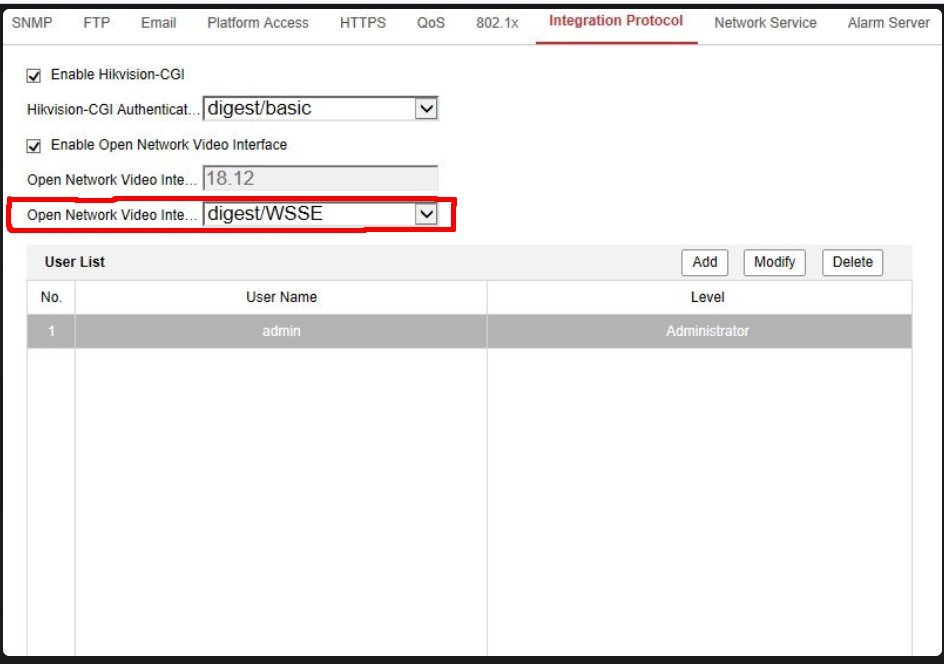Switch to the SNMP tab
Viewport: 944px width, 664px height.
pos(31,23)
